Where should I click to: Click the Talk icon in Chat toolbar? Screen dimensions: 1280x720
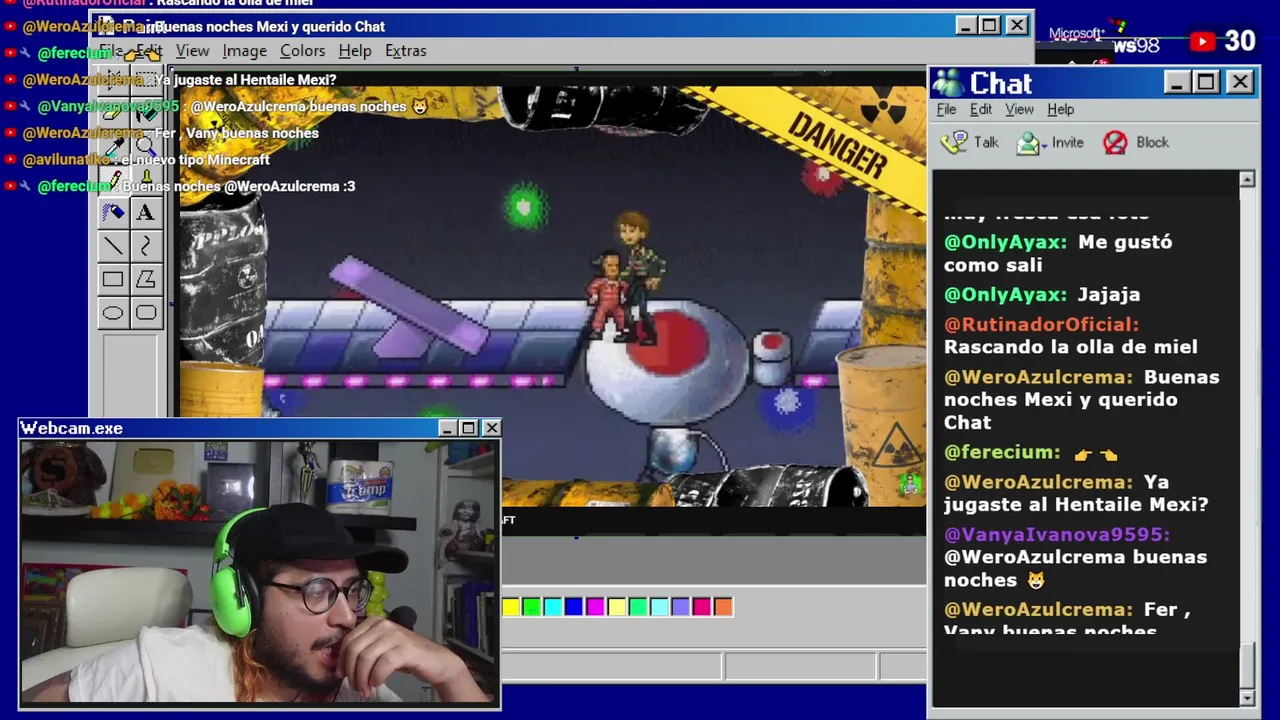pyautogui.click(x=955, y=142)
